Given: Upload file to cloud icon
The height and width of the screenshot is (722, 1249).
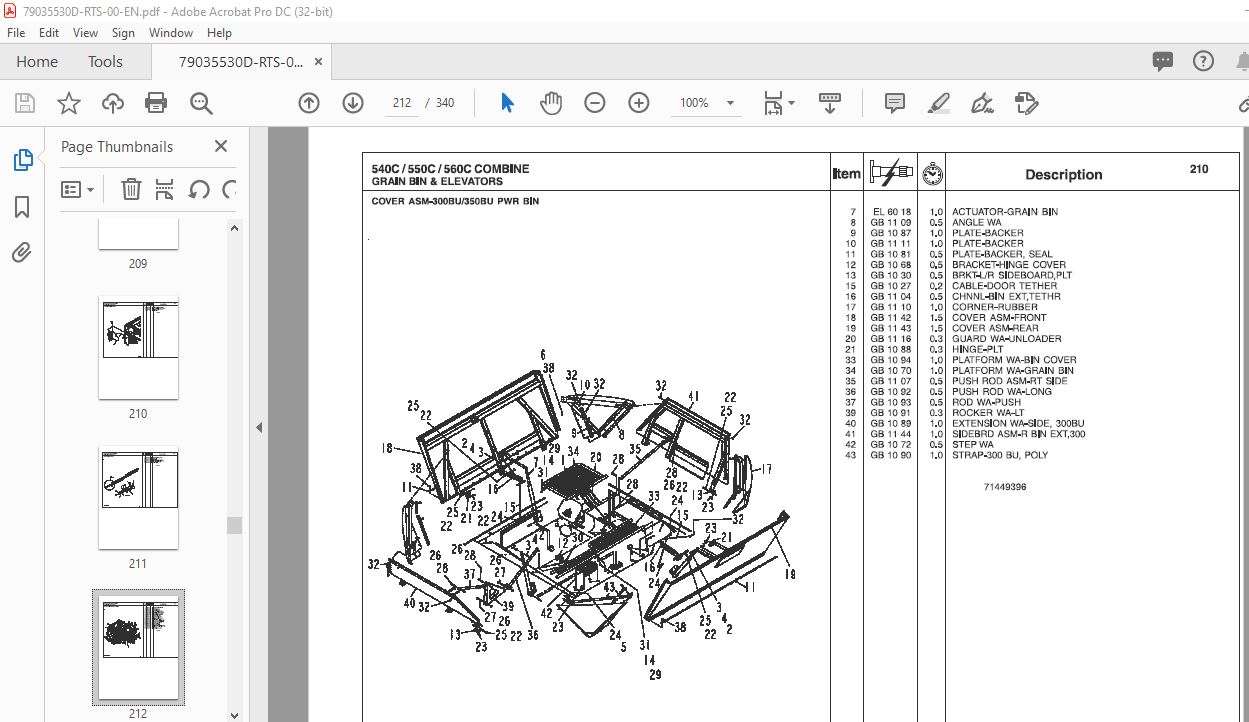Looking at the screenshot, I should tap(113, 103).
